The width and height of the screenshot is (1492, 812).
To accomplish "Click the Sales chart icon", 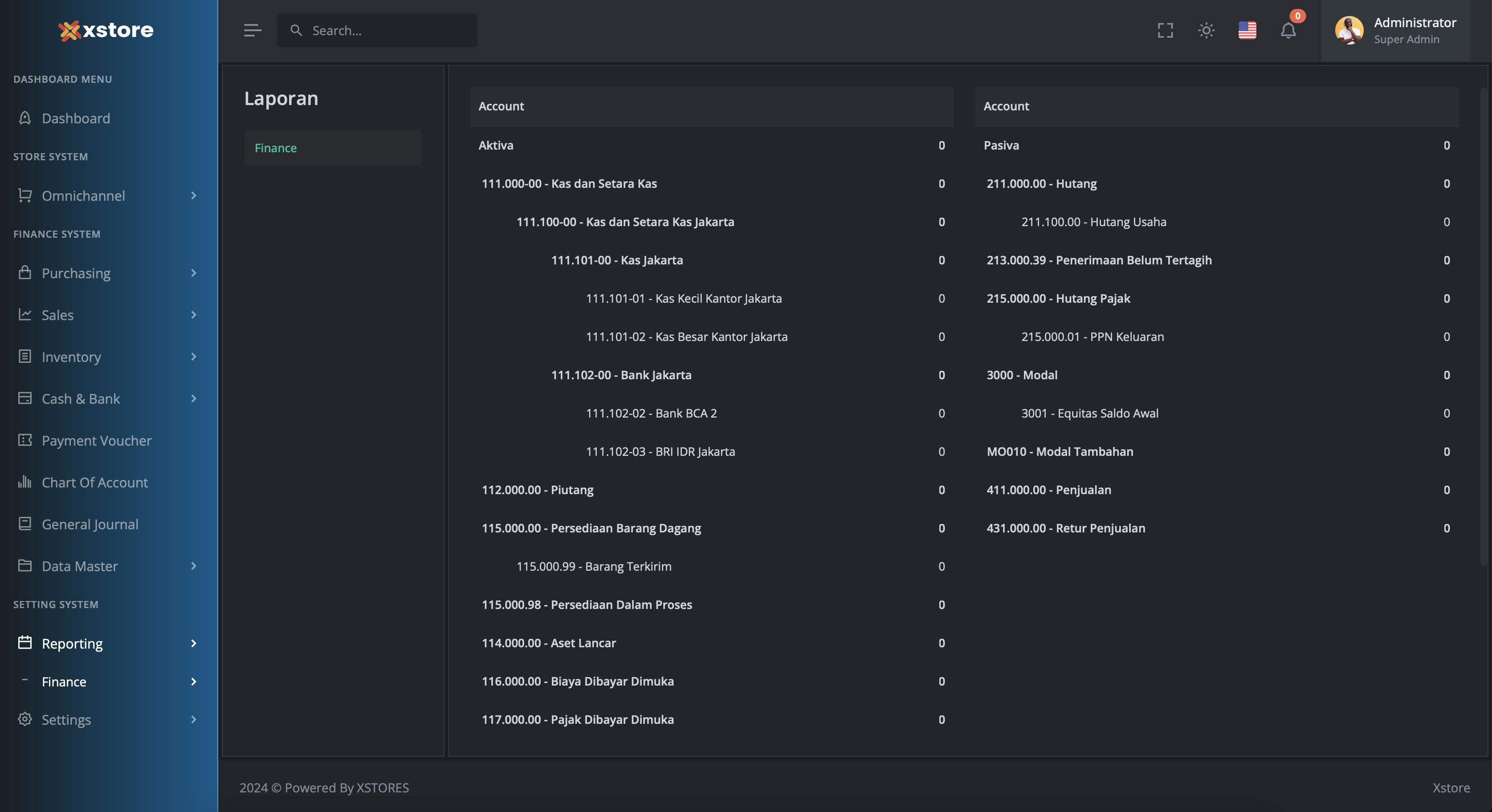I will (x=25, y=314).
